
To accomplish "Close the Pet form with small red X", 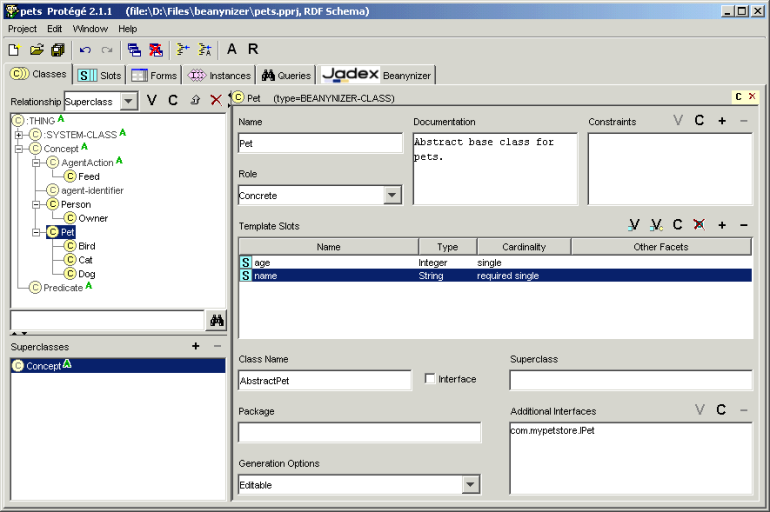I will 752,97.
